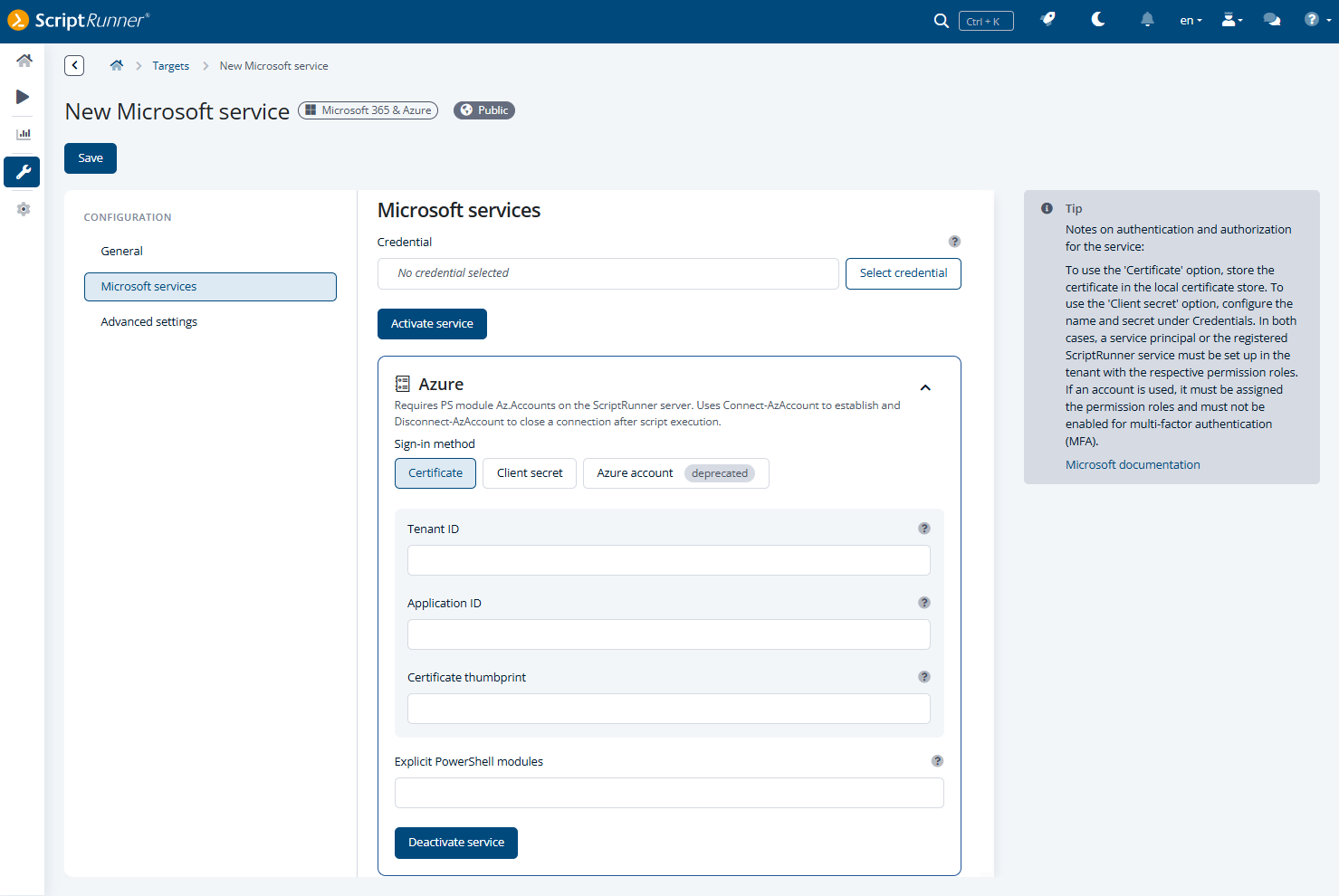Click the Save button

(91, 158)
